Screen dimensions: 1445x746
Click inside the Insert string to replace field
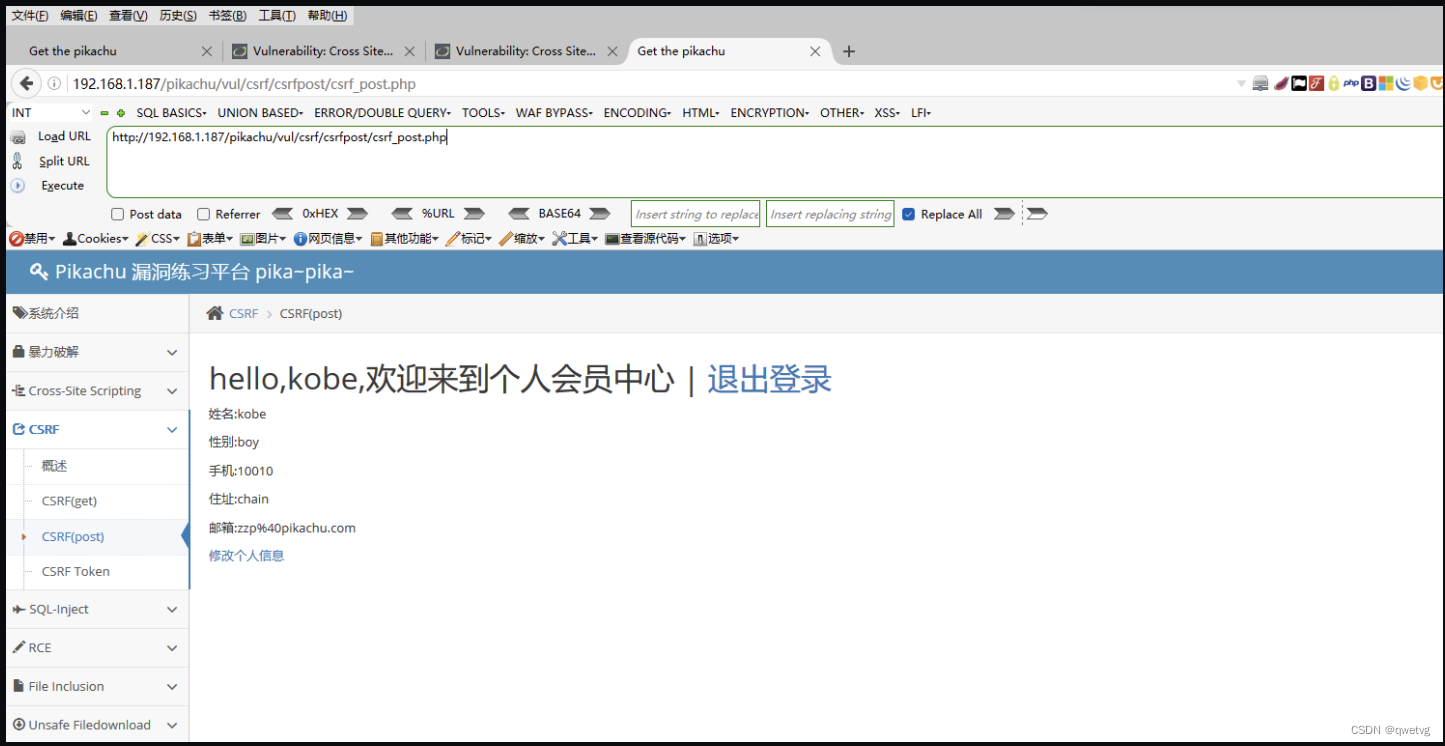pos(695,213)
